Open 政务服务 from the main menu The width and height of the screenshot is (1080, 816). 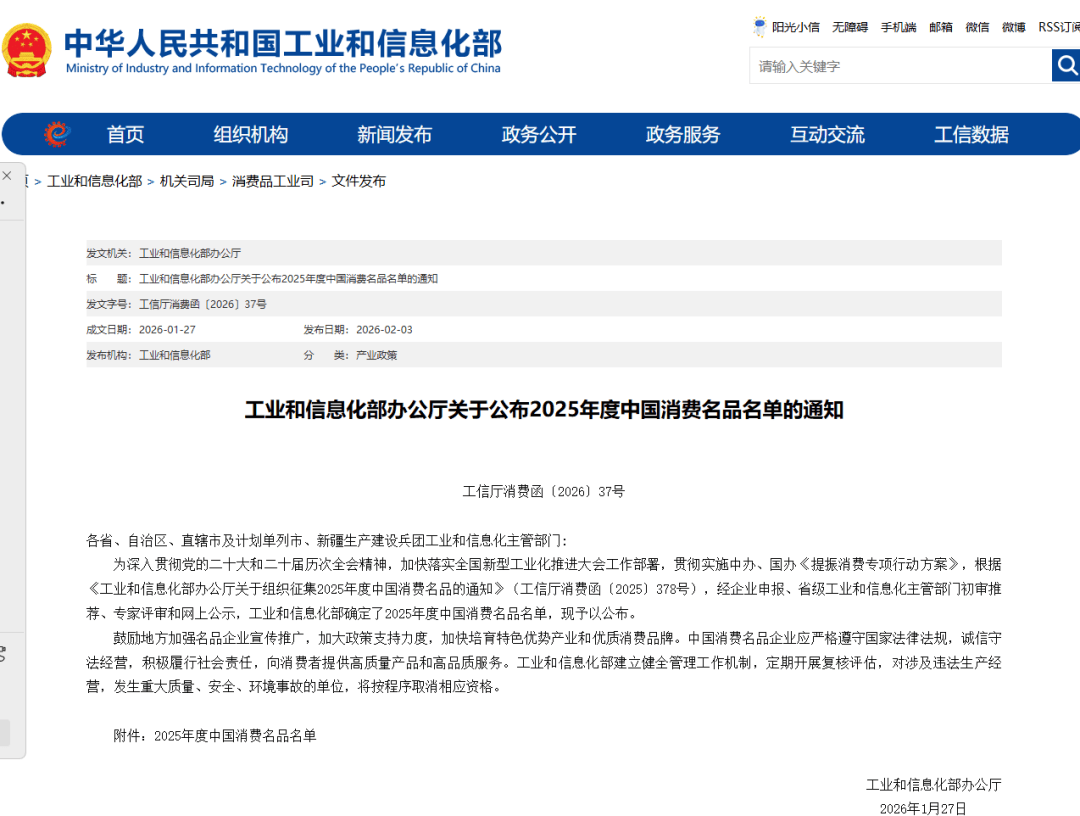pos(683,135)
